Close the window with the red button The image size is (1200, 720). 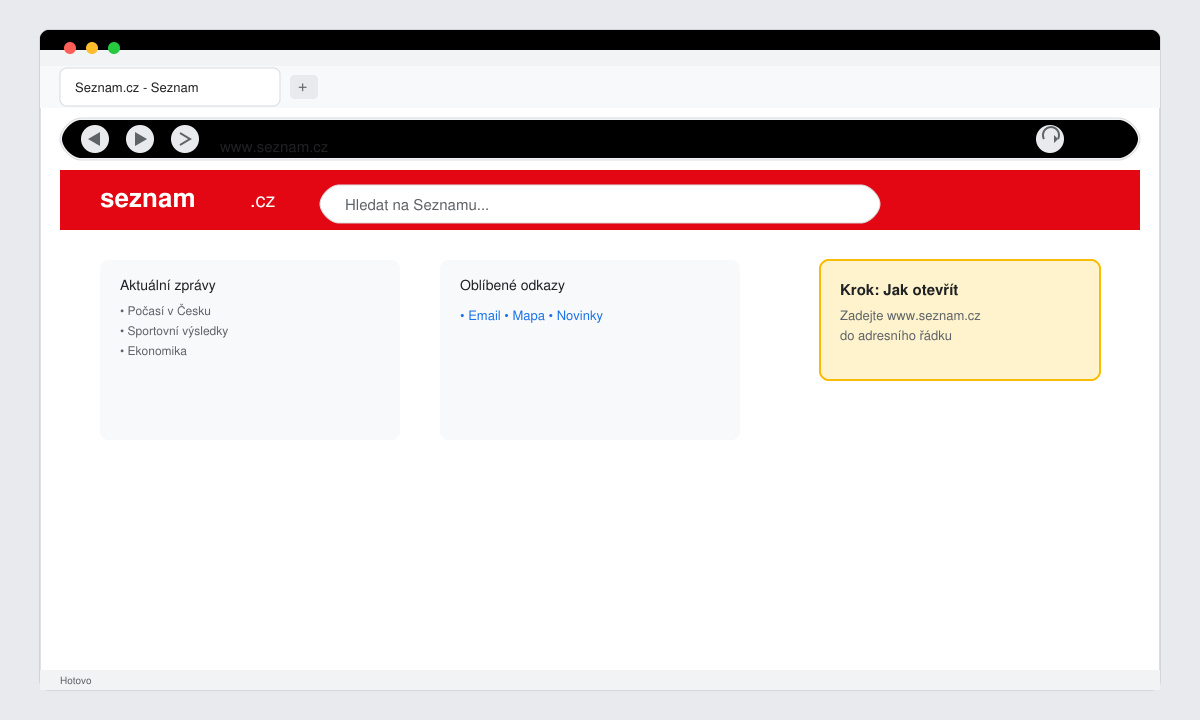[70, 48]
